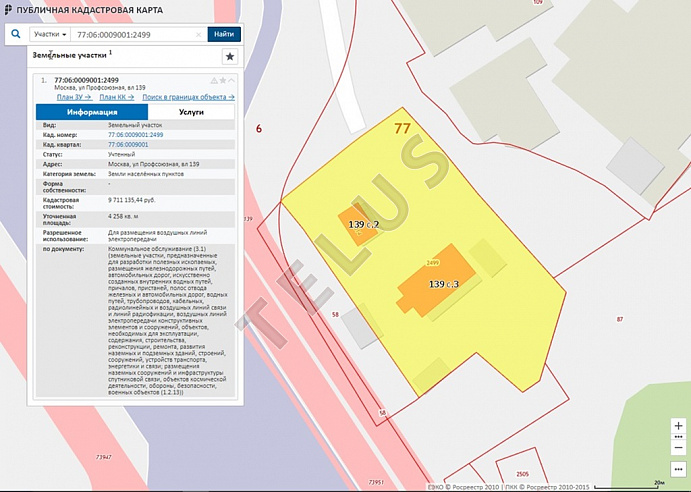Open the map tools three-dot button
The image size is (691, 492).
coord(679,469)
